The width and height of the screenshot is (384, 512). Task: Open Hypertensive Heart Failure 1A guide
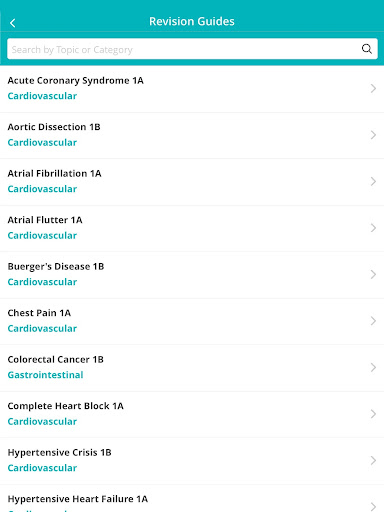pos(192,499)
